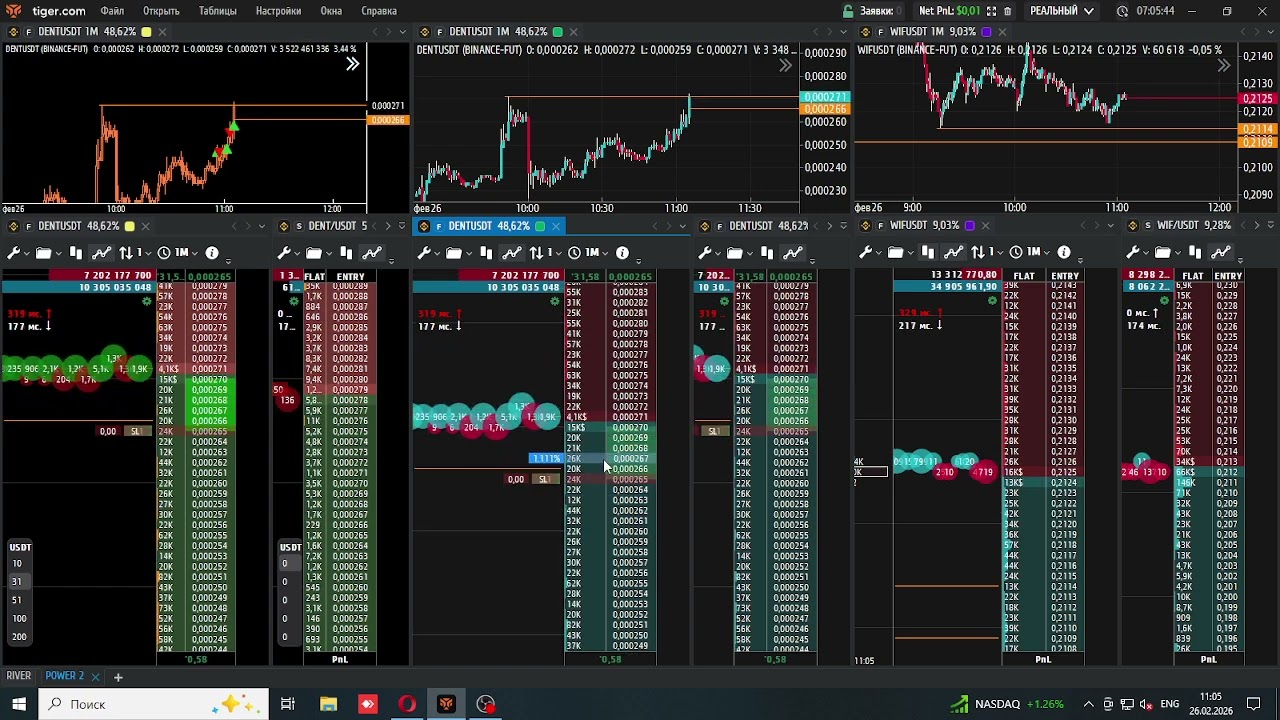
Task: Open folder icon in yellow DENTUSDT order book panel
Action: click(43, 253)
